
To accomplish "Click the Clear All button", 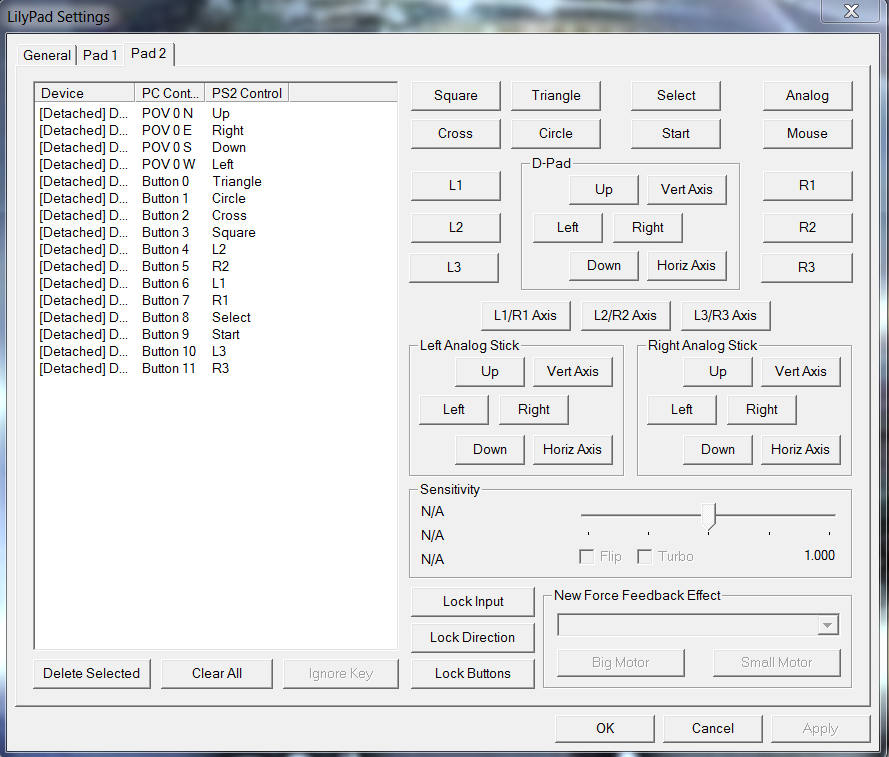I will tap(217, 673).
